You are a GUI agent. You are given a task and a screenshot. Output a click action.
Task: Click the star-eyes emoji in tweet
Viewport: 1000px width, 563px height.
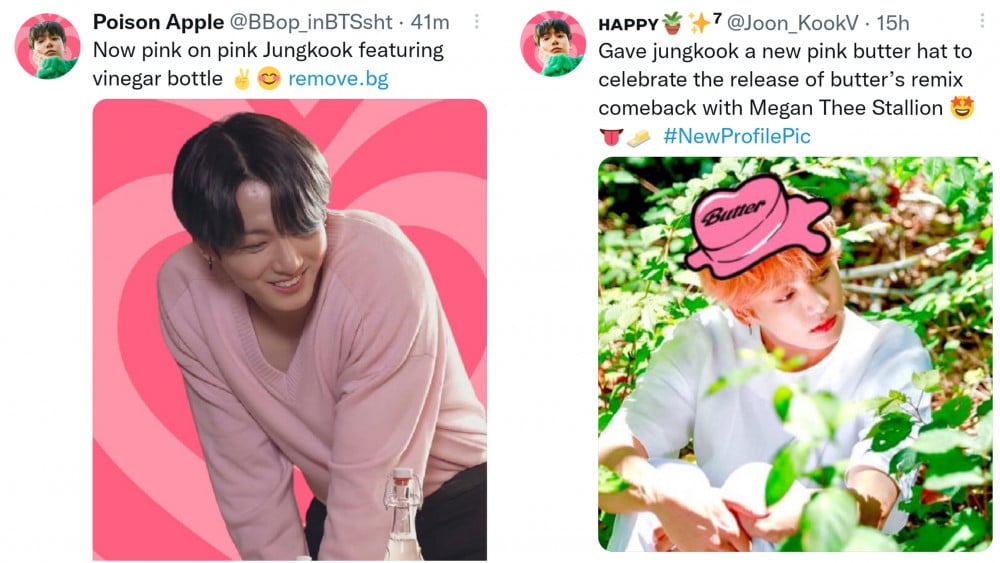click(962, 107)
